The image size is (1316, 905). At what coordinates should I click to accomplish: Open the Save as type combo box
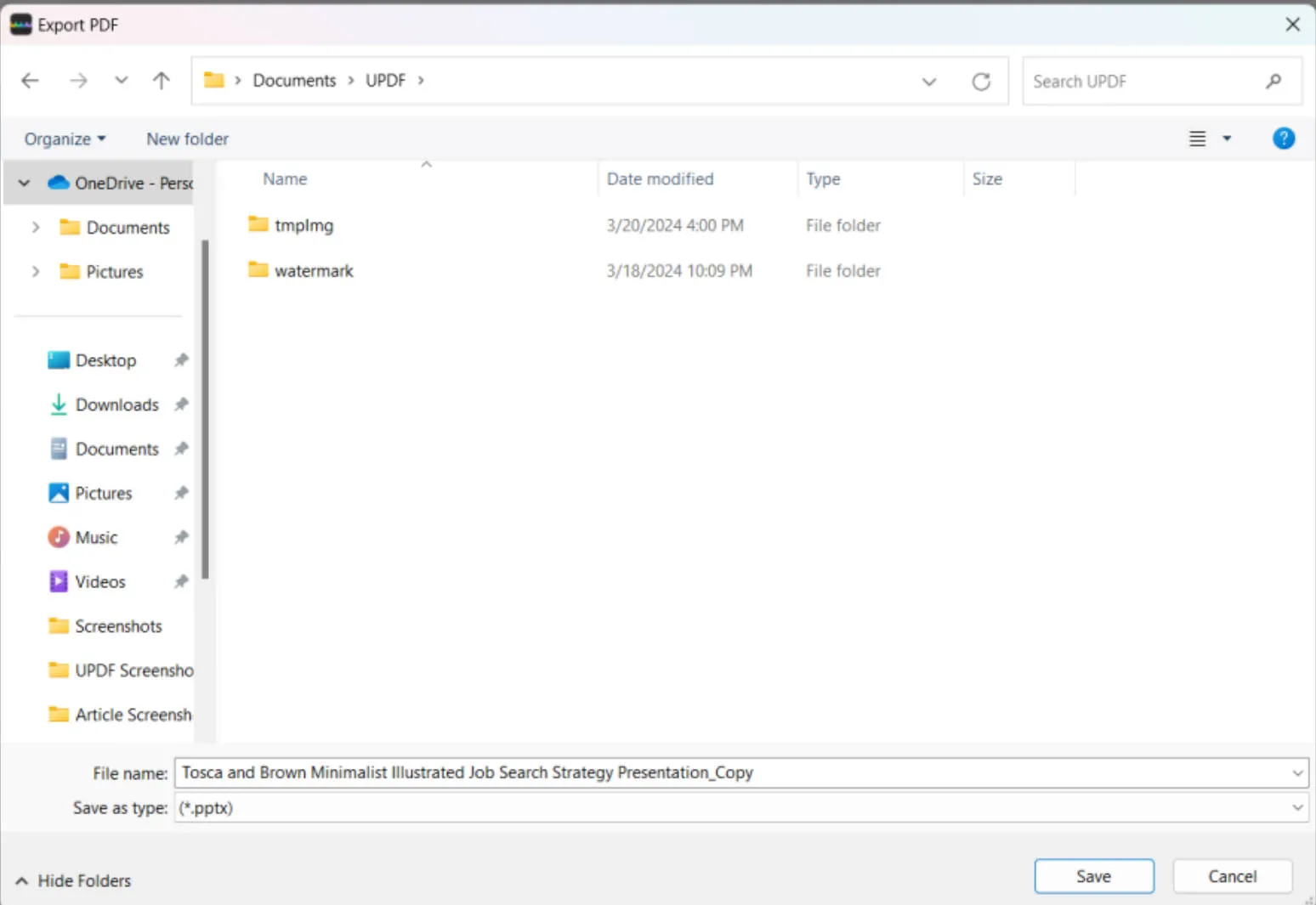coord(741,807)
